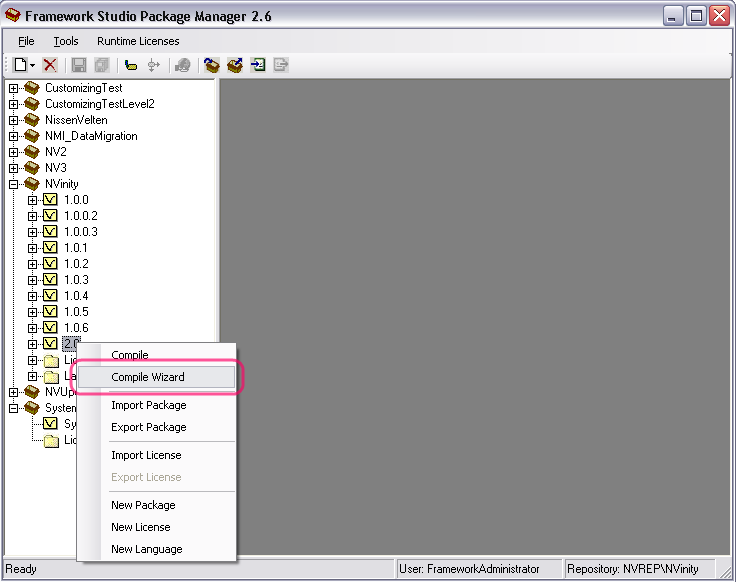Expand the NMI_DataMigration node
736x582 pixels.
tap(13, 136)
